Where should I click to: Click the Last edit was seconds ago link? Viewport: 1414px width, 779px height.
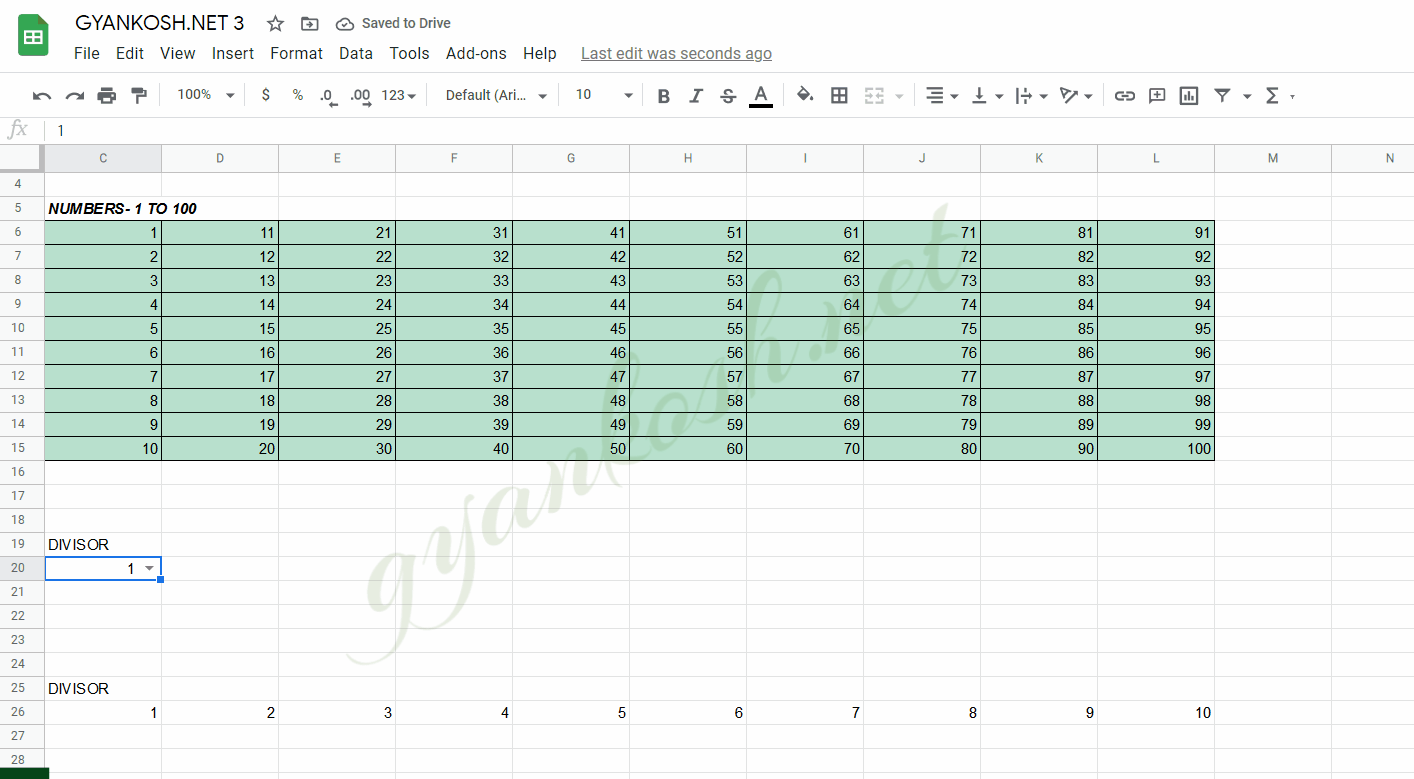pyautogui.click(x=676, y=54)
